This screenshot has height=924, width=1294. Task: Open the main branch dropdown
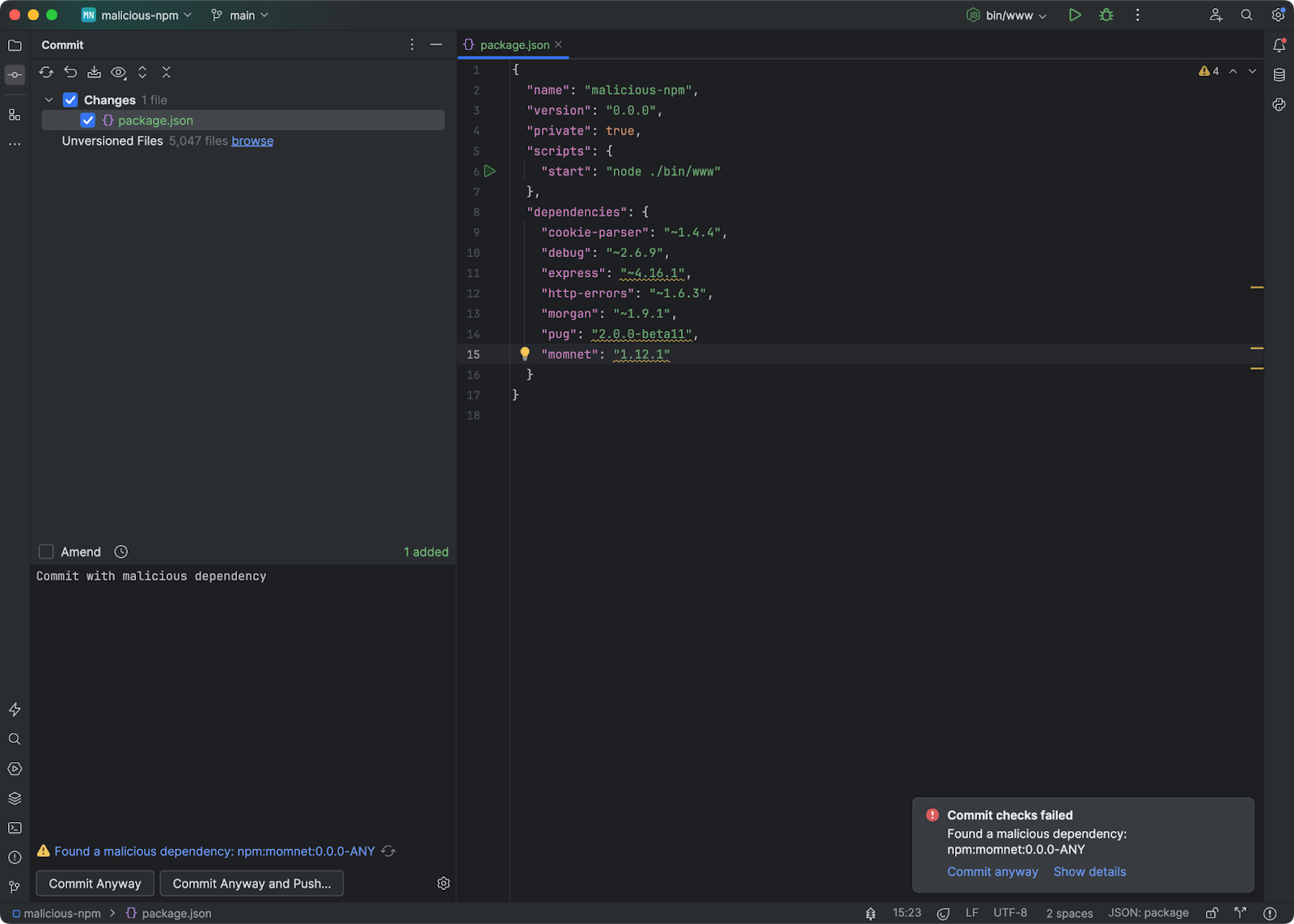240,15
